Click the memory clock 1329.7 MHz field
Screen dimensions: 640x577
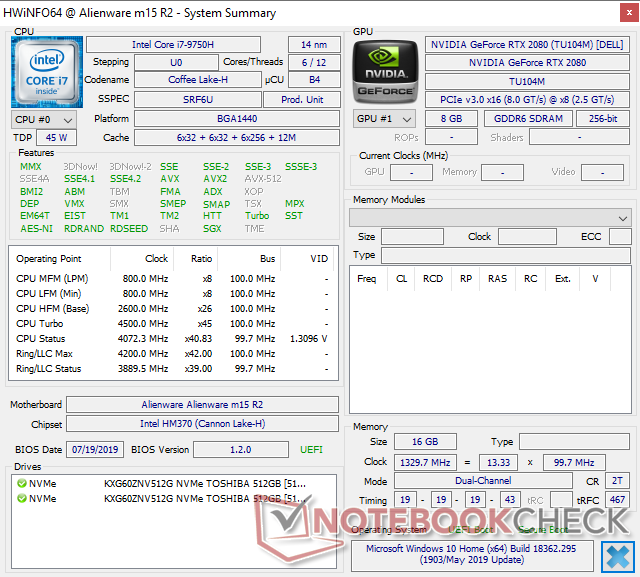[x=425, y=463]
